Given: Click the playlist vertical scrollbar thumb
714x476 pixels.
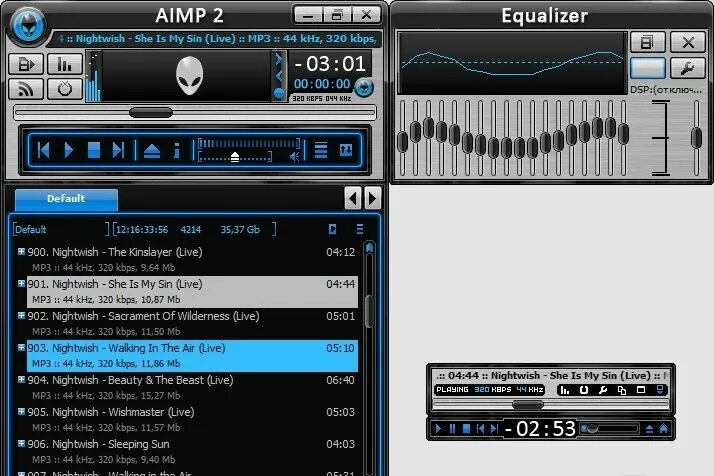Looking at the screenshot, I should 369,311.
